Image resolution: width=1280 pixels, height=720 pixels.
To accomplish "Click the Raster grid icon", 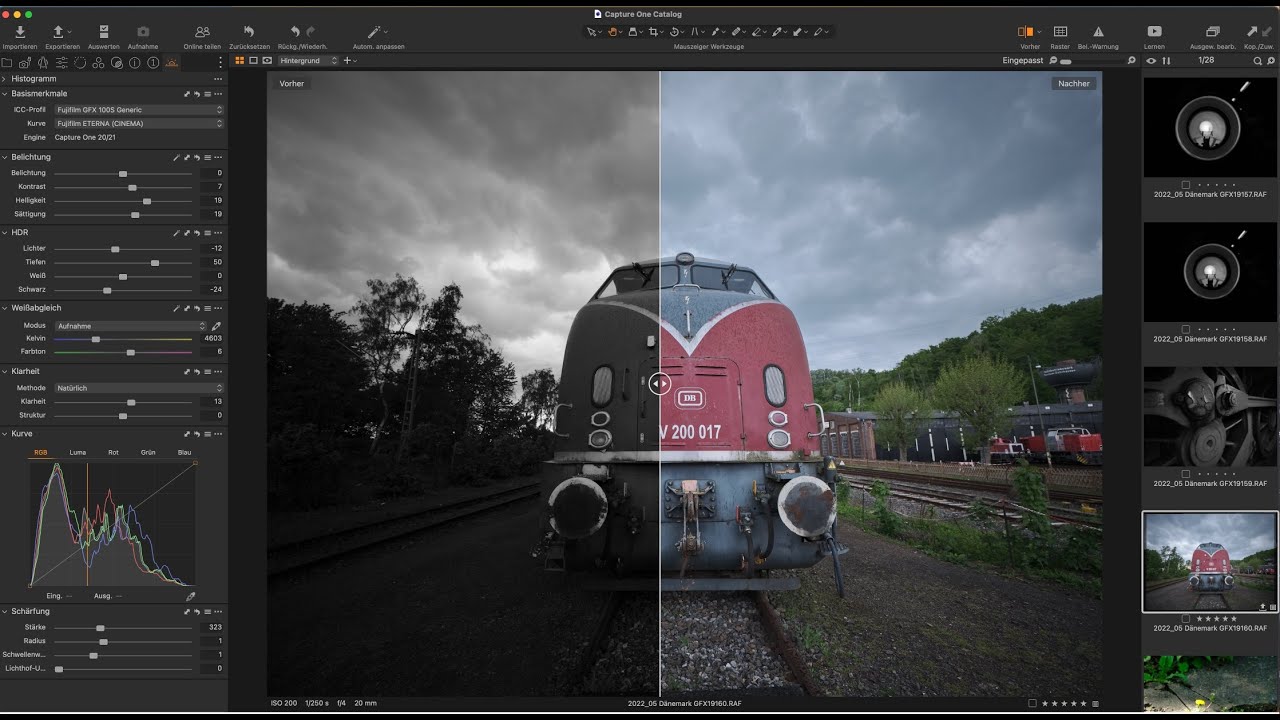I will point(1060,32).
